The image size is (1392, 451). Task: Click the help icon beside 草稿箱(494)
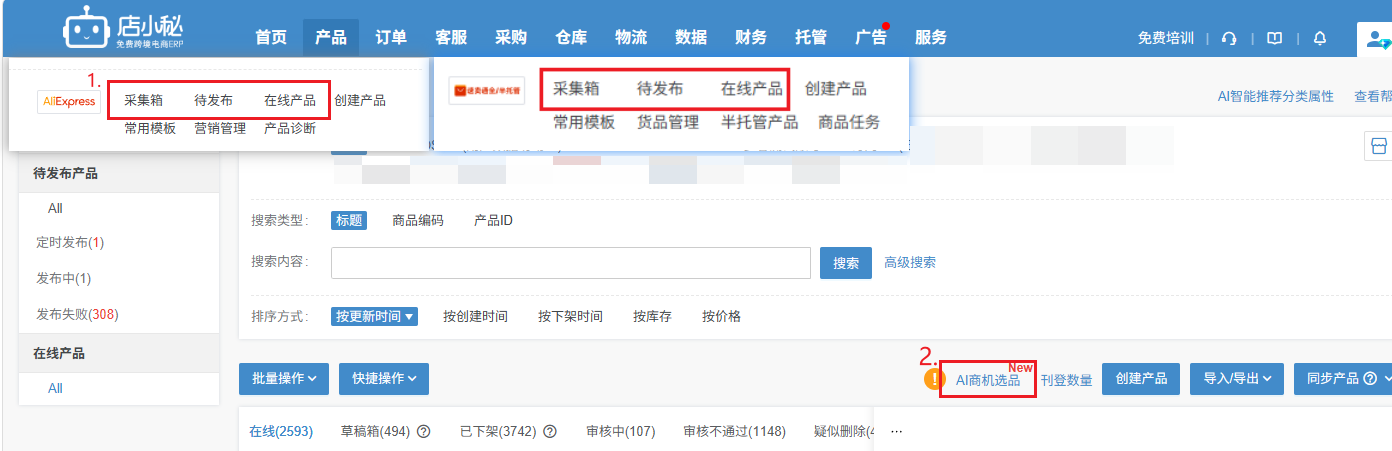click(423, 432)
